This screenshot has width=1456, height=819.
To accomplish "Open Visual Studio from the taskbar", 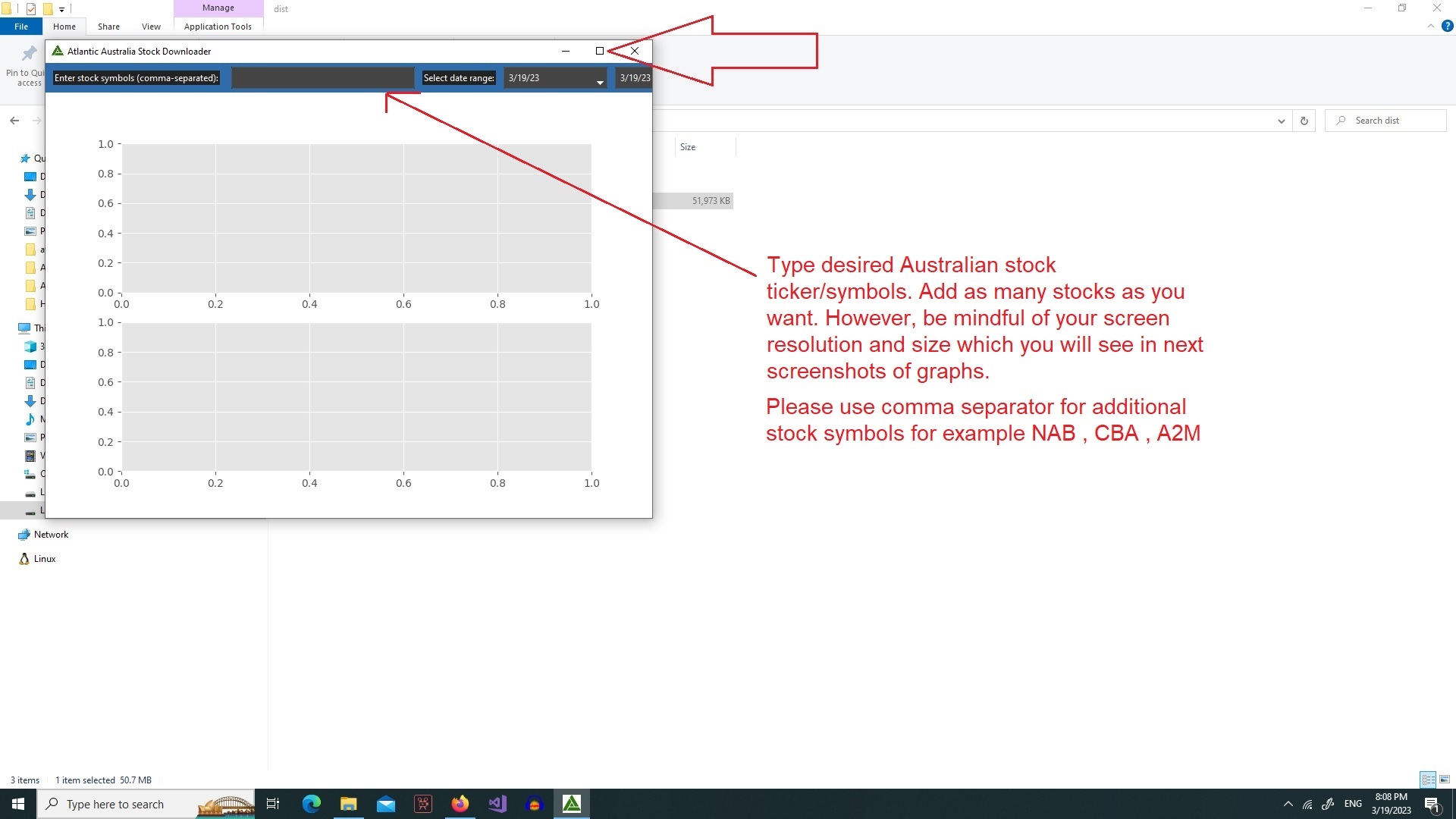I will click(497, 804).
